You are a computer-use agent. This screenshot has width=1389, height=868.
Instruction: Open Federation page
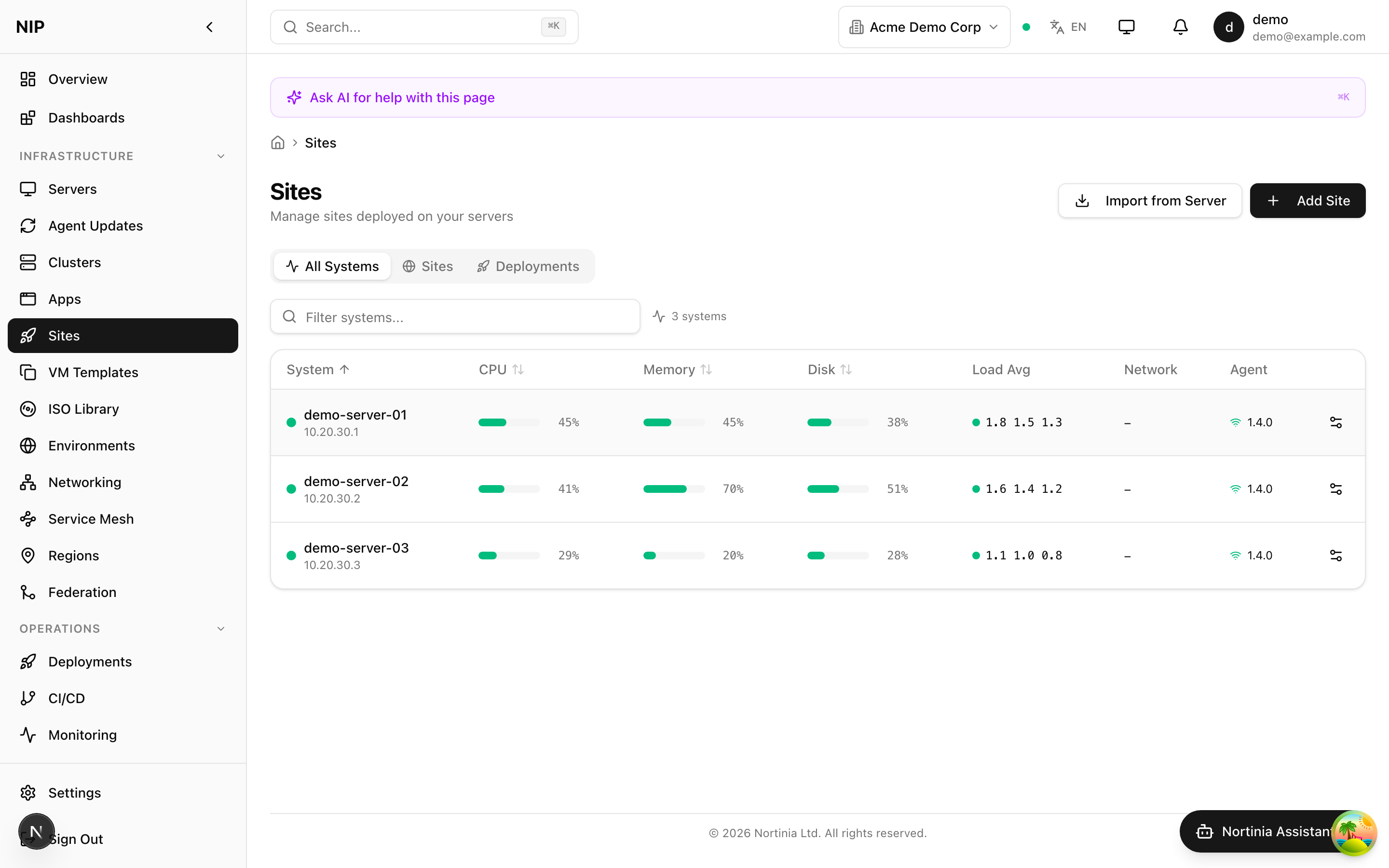(123, 593)
